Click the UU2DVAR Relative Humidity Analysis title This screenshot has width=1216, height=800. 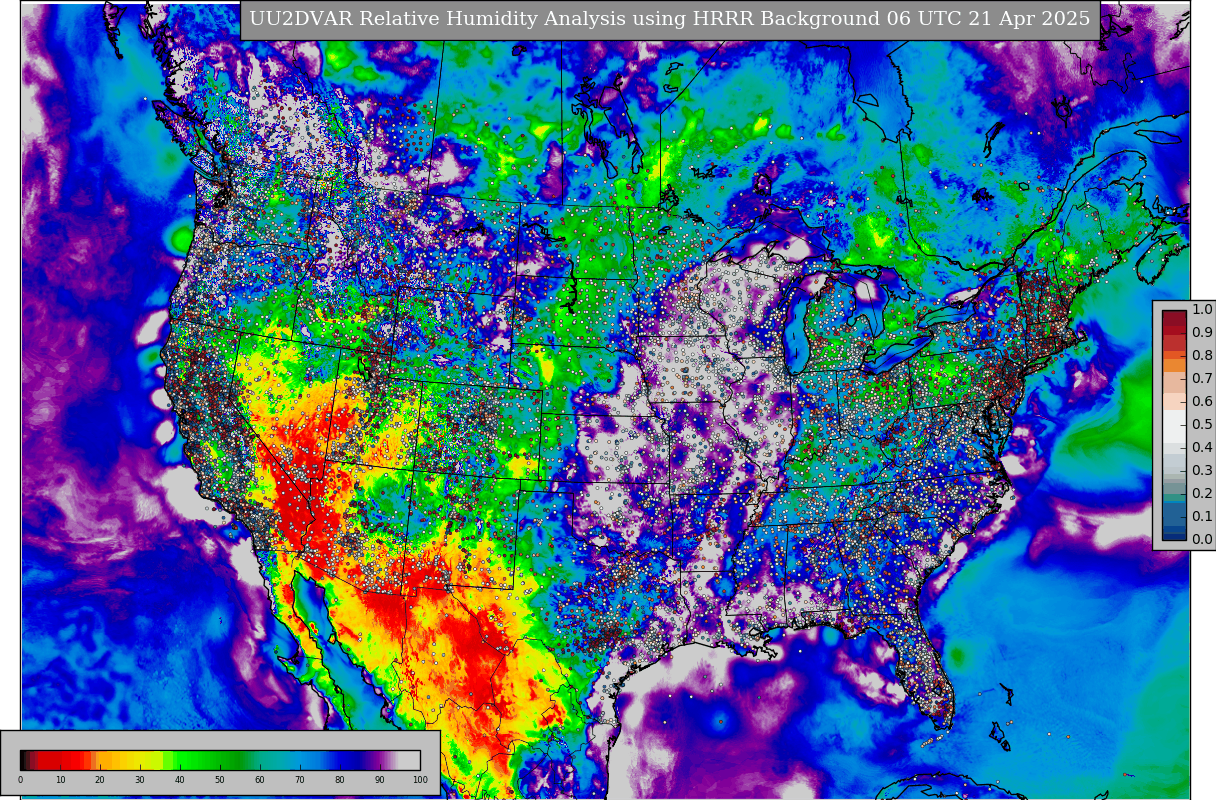point(670,19)
